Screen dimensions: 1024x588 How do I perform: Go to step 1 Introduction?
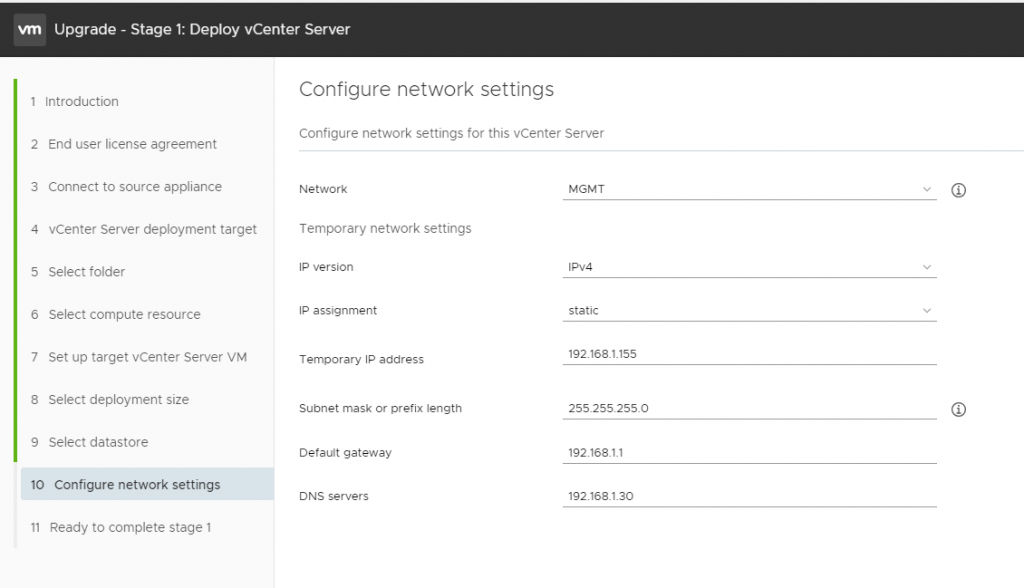(74, 101)
